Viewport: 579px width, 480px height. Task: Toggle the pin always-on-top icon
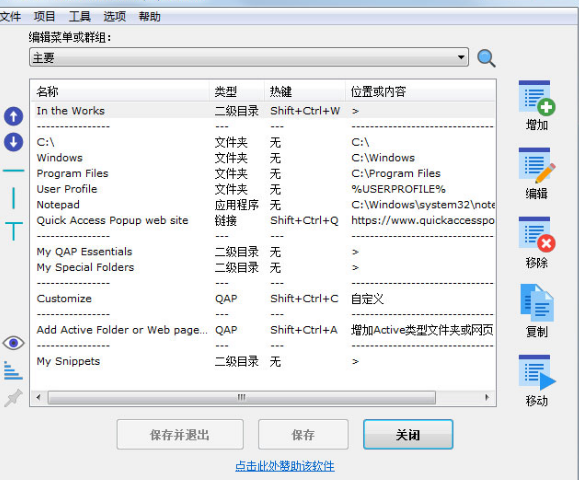pos(13,398)
